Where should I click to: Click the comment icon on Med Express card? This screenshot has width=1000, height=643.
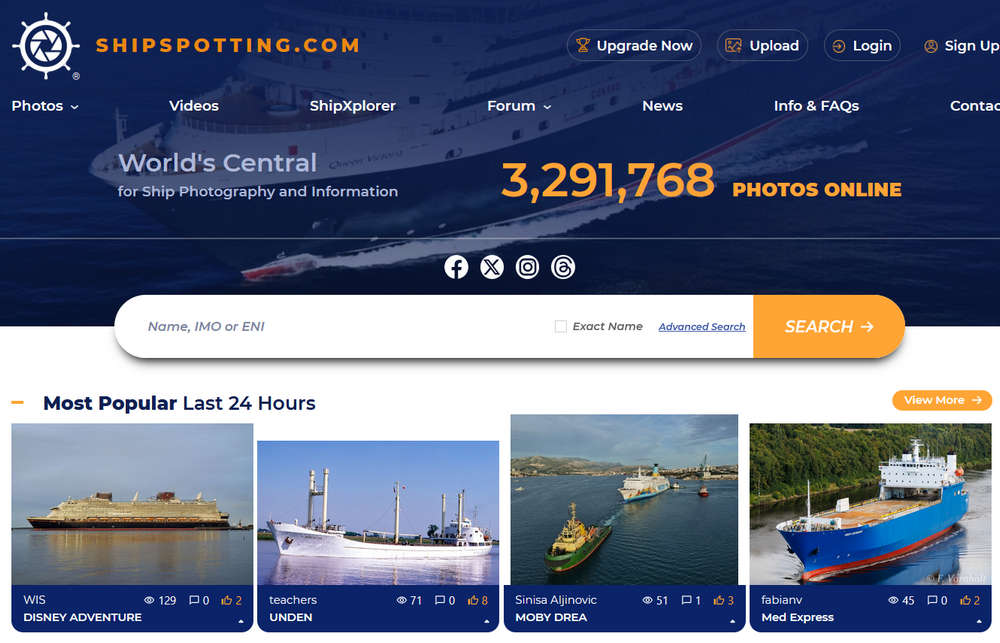[x=932, y=600]
